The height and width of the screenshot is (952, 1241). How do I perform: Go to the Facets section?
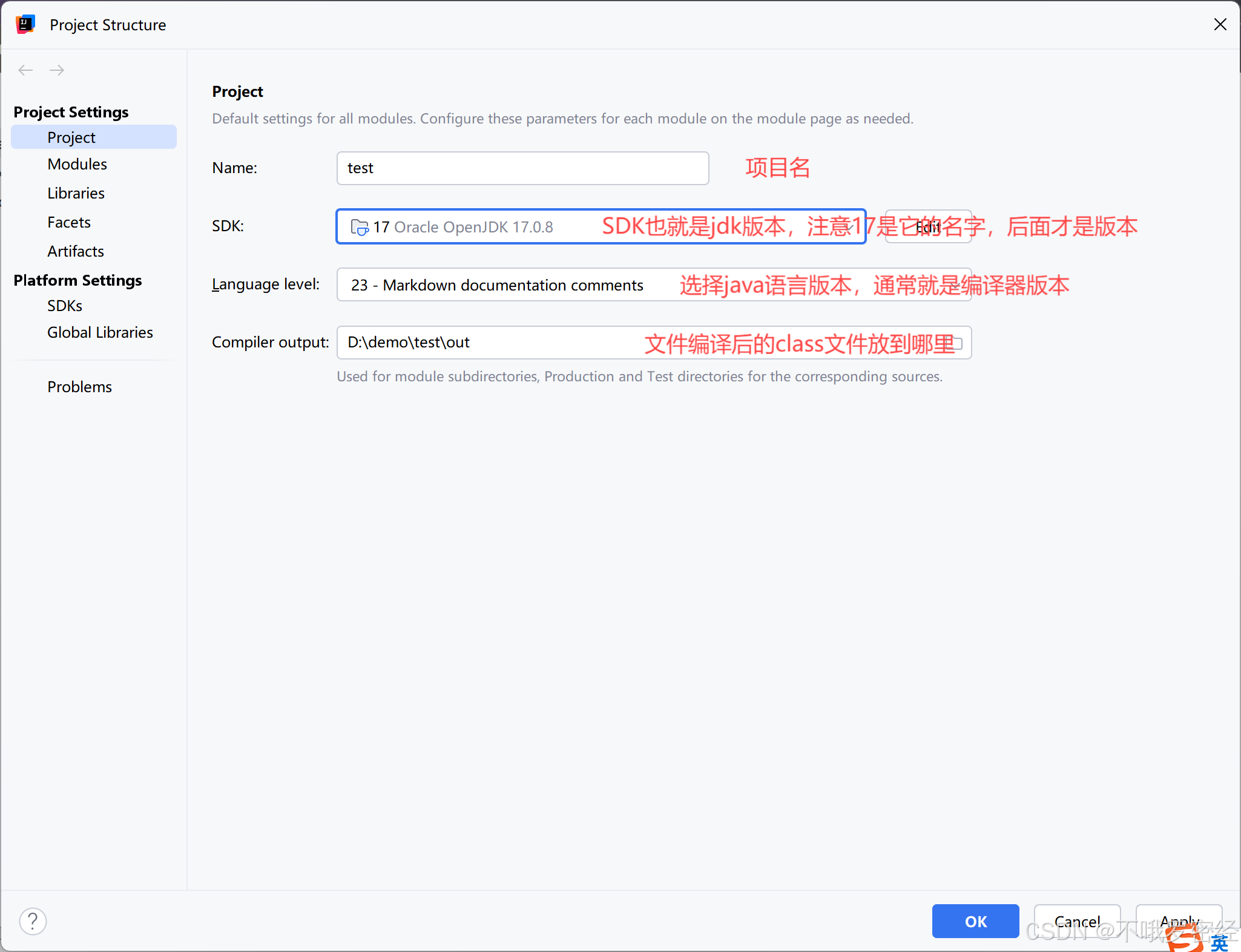(x=68, y=223)
